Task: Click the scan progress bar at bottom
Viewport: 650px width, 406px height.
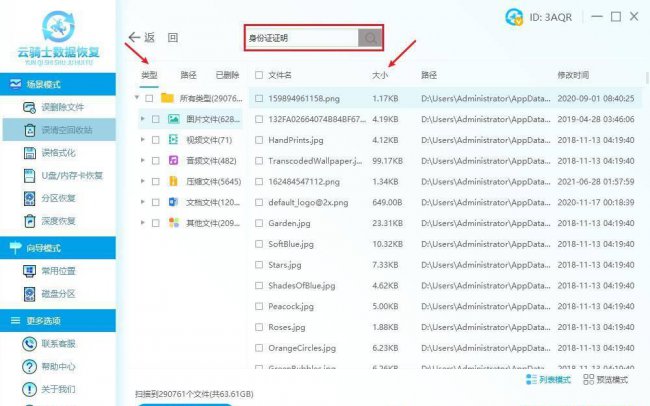Action: (184, 404)
